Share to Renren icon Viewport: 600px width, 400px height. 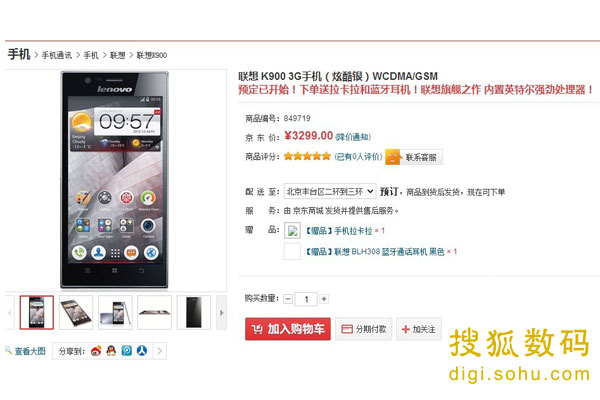[142, 351]
